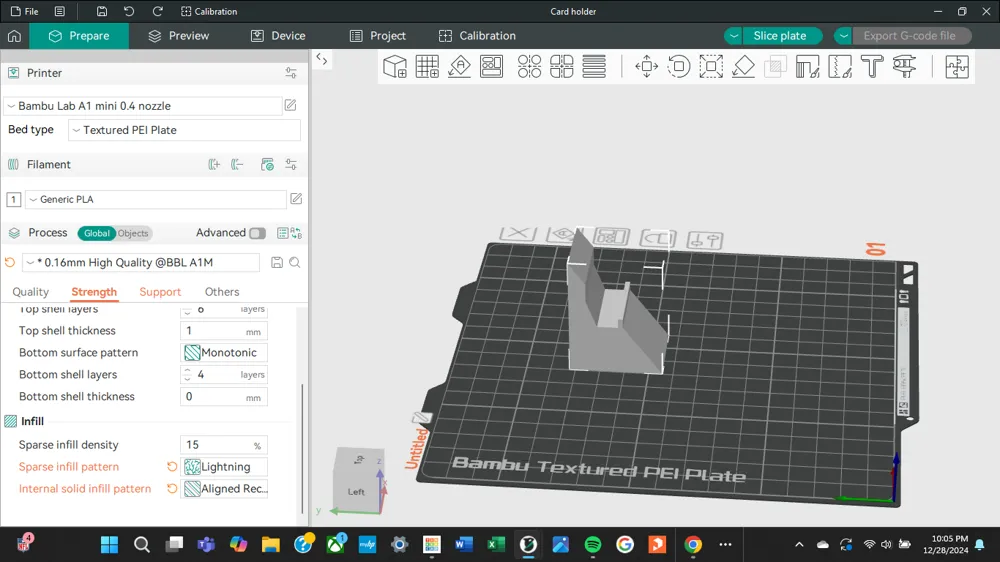This screenshot has width=1000, height=562.
Task: Open Filament section settings sliders icon
Action: tap(291, 165)
